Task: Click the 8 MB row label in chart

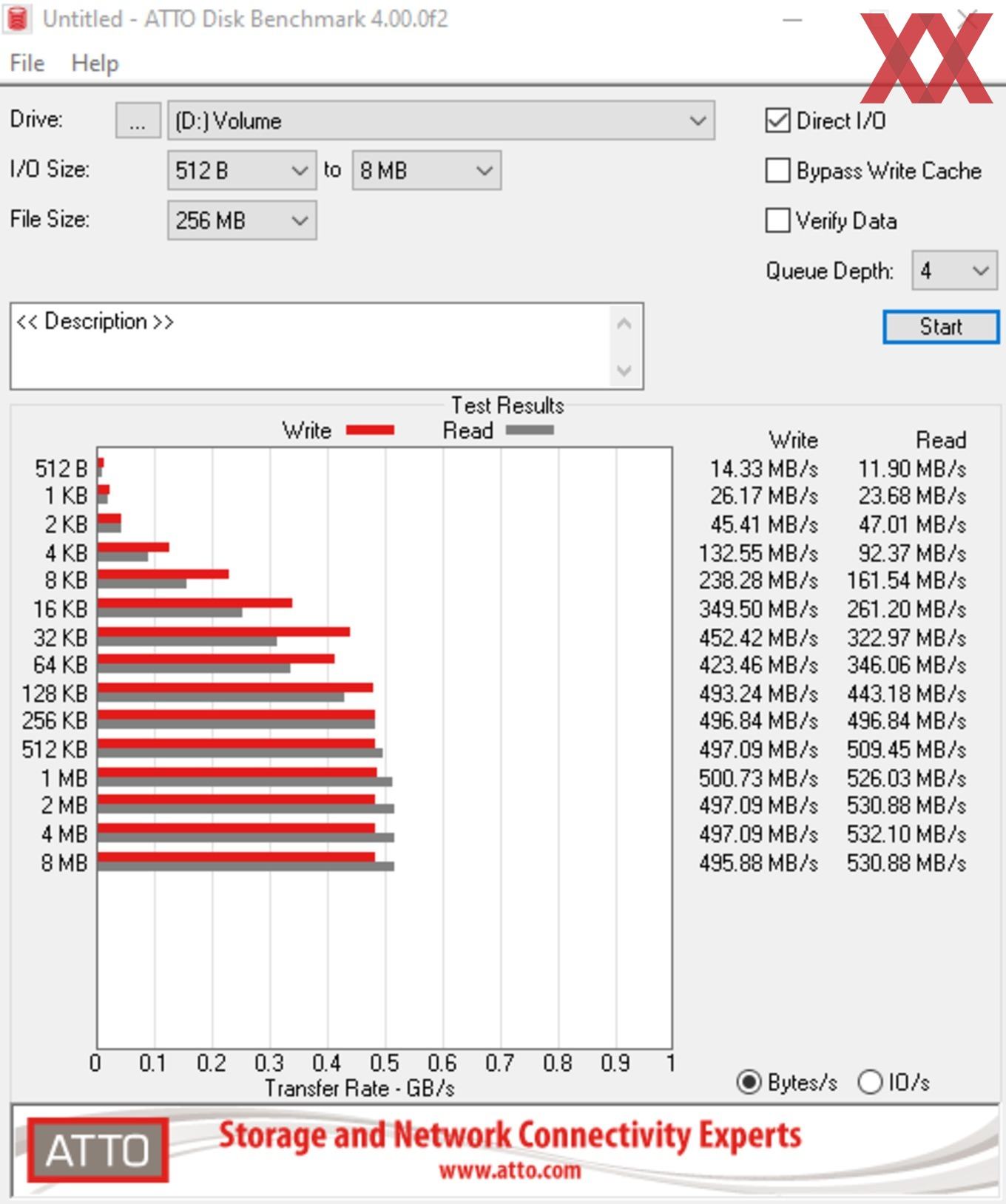Action: click(64, 863)
